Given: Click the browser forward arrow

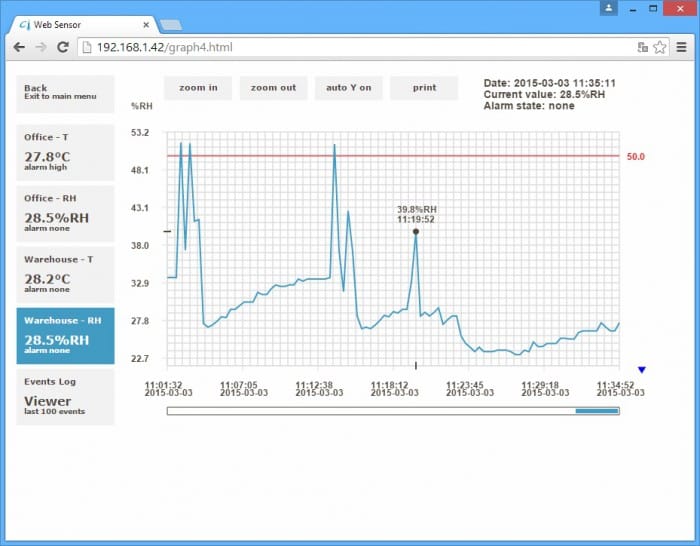Looking at the screenshot, I should 41,47.
